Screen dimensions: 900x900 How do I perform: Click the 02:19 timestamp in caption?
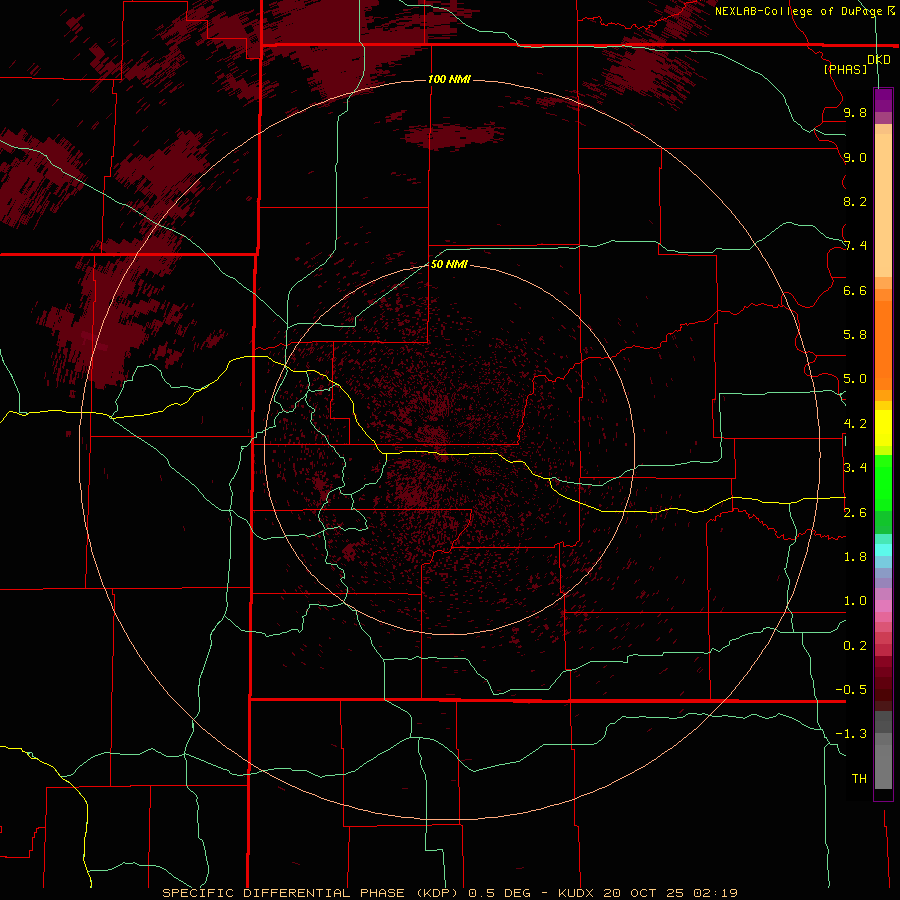(x=715, y=893)
